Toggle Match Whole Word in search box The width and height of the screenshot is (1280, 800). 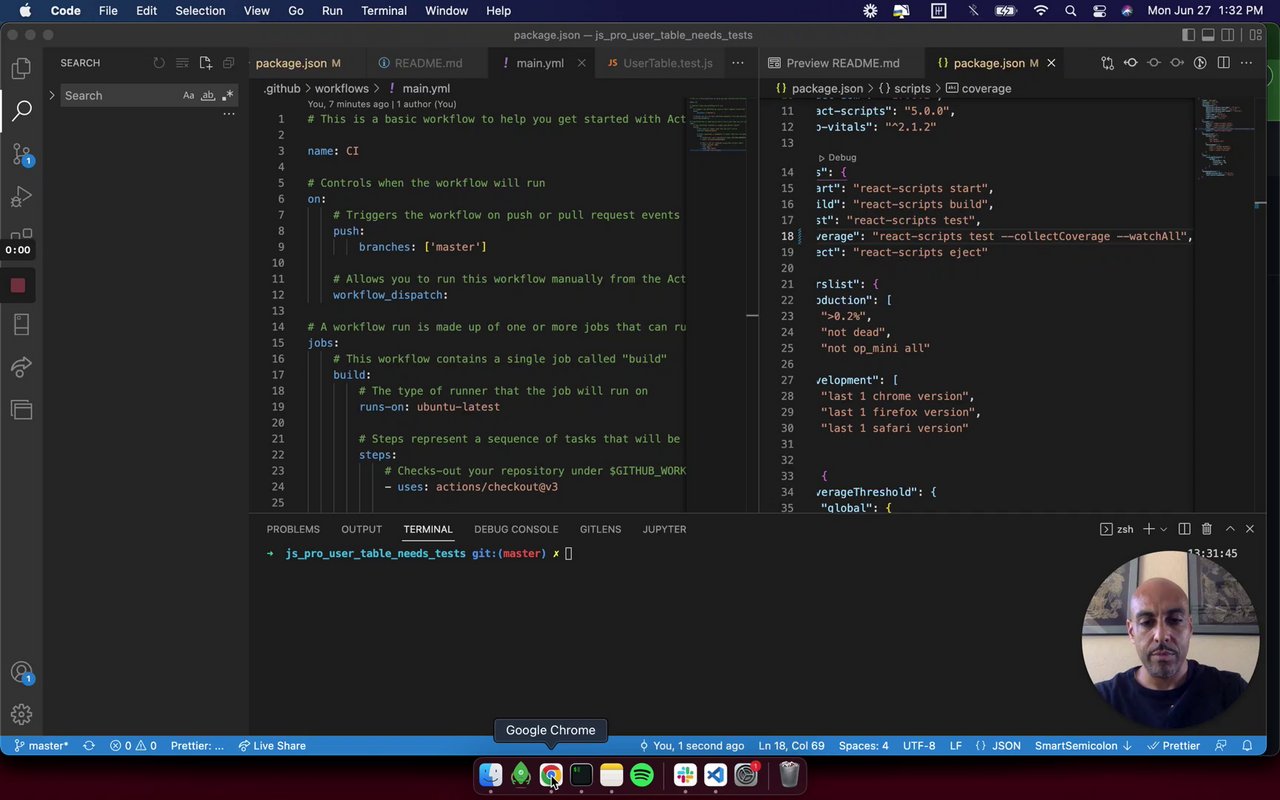click(208, 96)
